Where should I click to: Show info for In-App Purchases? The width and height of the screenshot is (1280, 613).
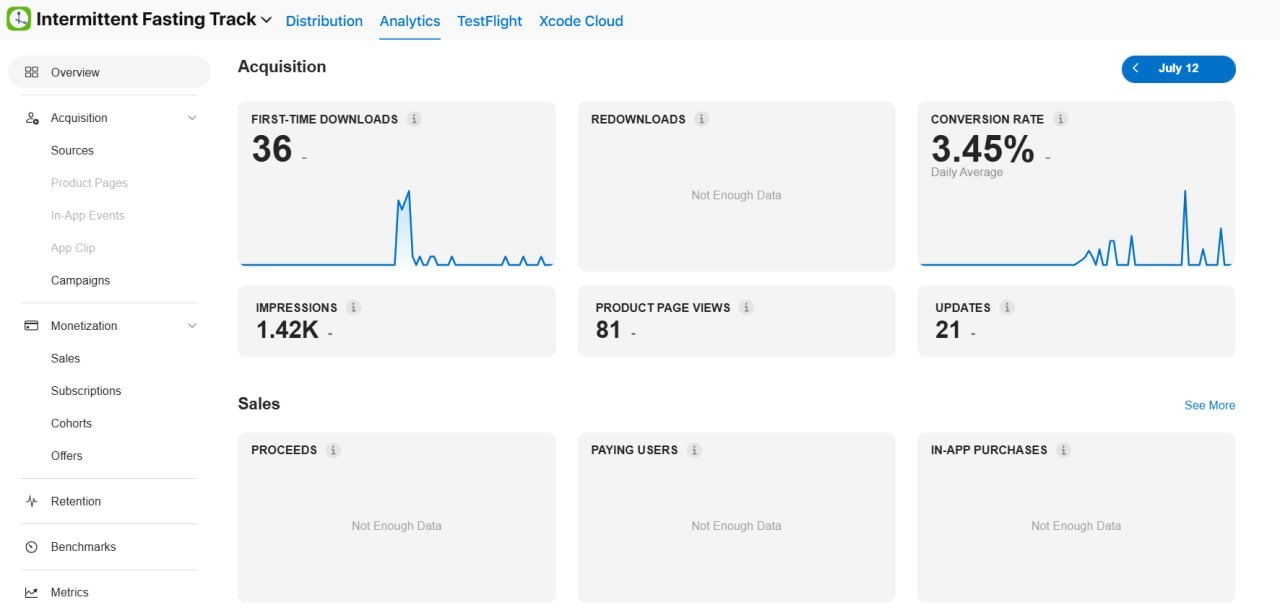1064,450
